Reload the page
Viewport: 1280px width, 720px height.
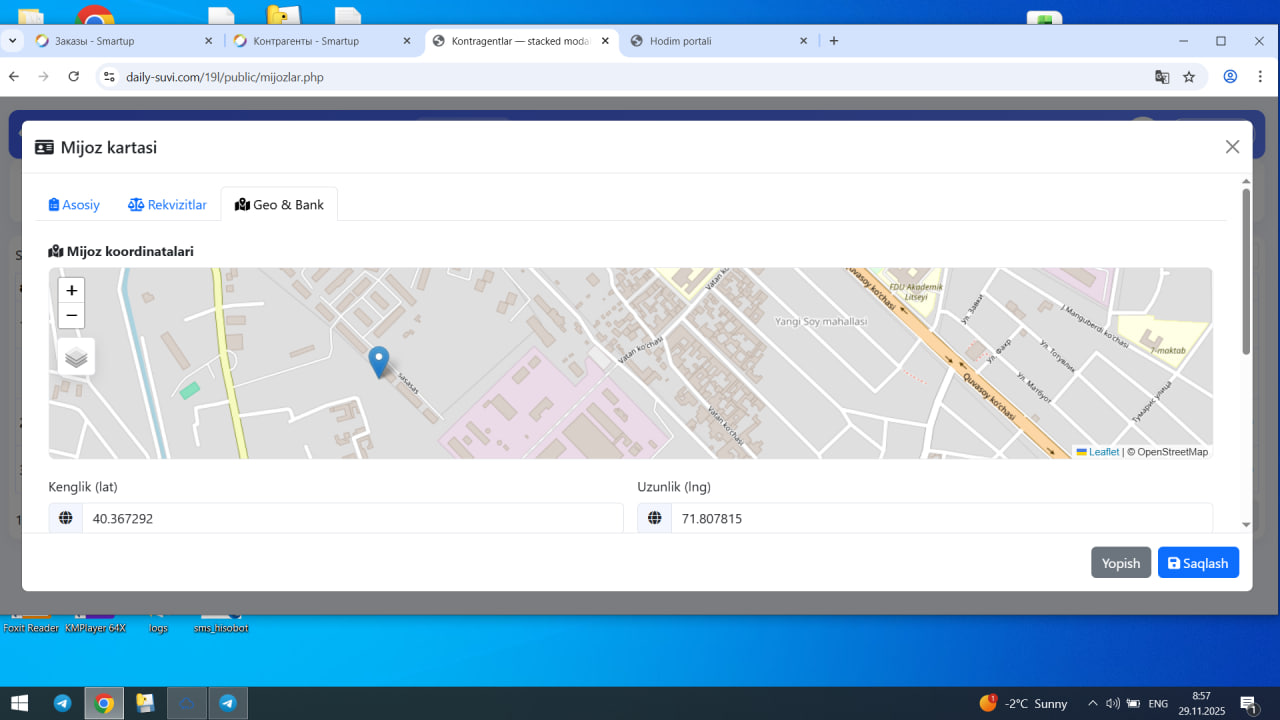[73, 77]
